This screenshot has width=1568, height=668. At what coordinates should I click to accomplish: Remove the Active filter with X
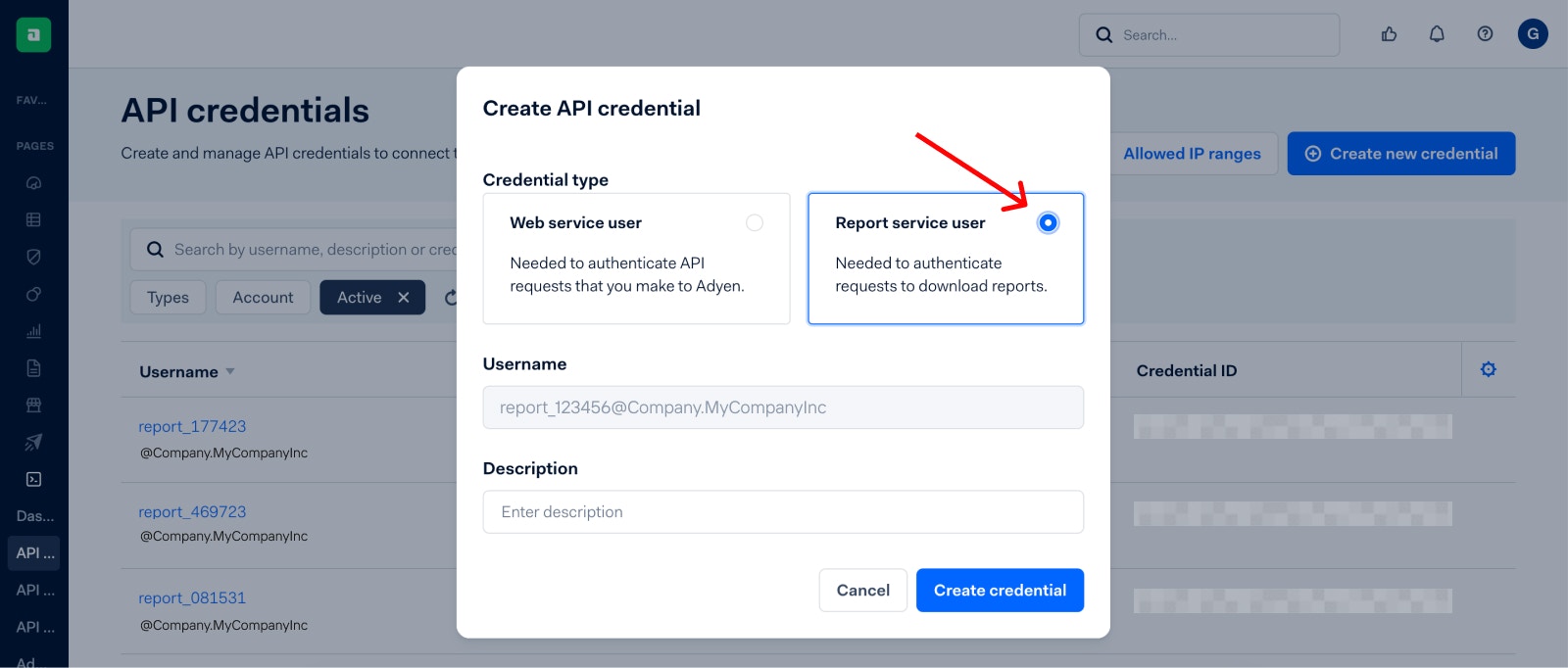pyautogui.click(x=404, y=298)
